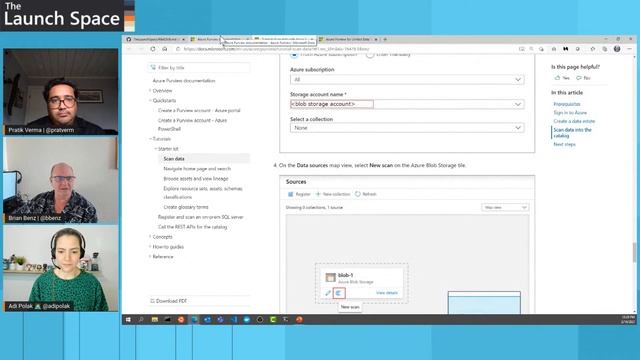This screenshot has height=360, width=640.
Task: Click the page vertical scrollbar thumb
Action: click(634, 252)
